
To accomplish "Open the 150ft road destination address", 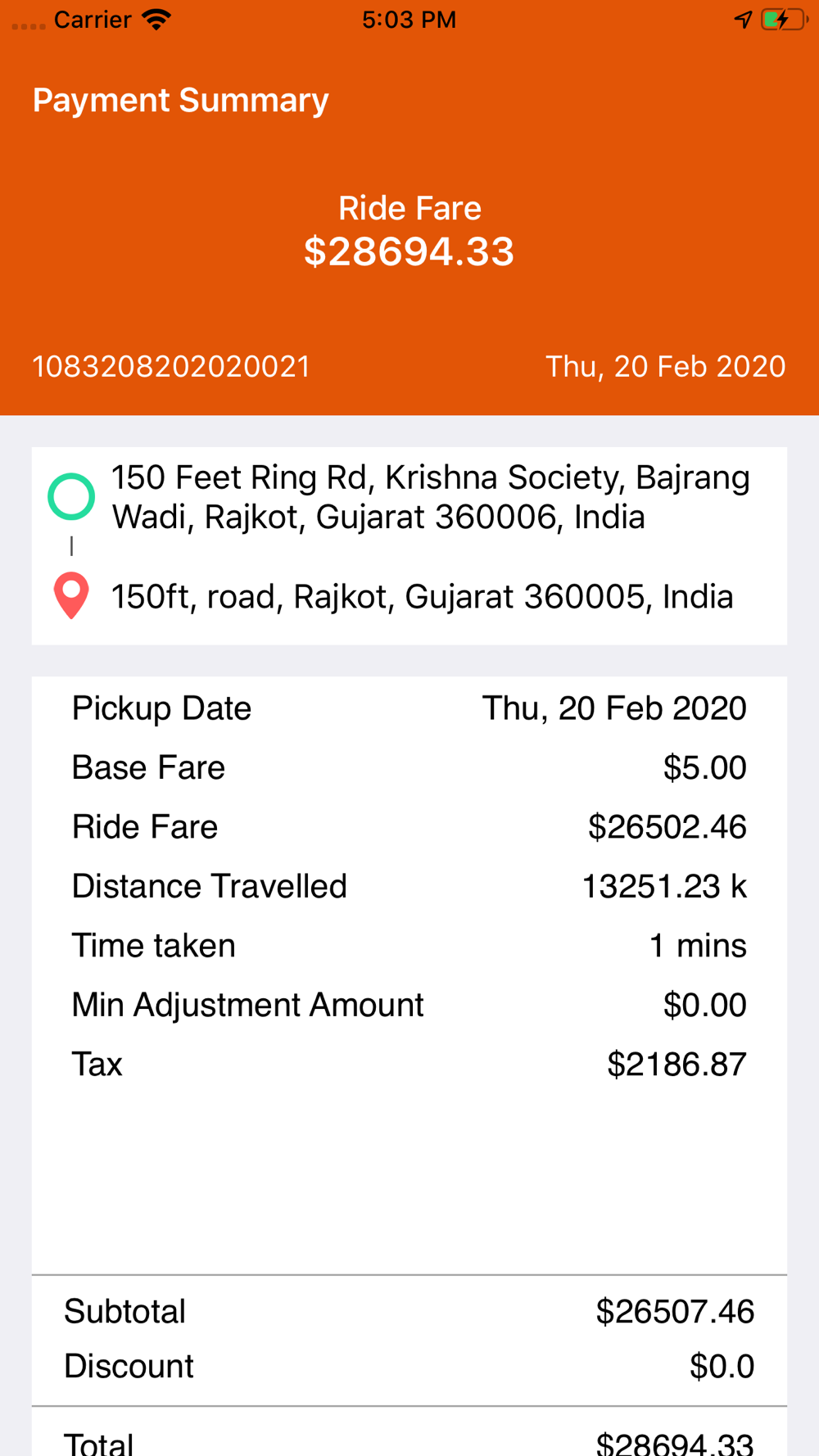I will click(422, 597).
